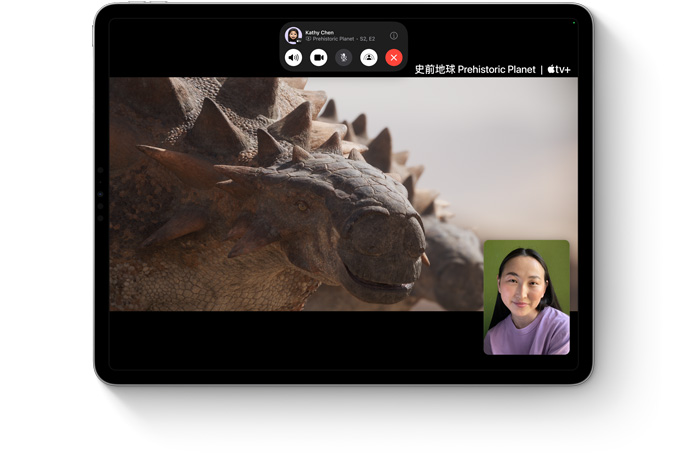Tap the self-view video thumbnail
The height and width of the screenshot is (453, 682).
click(526, 297)
